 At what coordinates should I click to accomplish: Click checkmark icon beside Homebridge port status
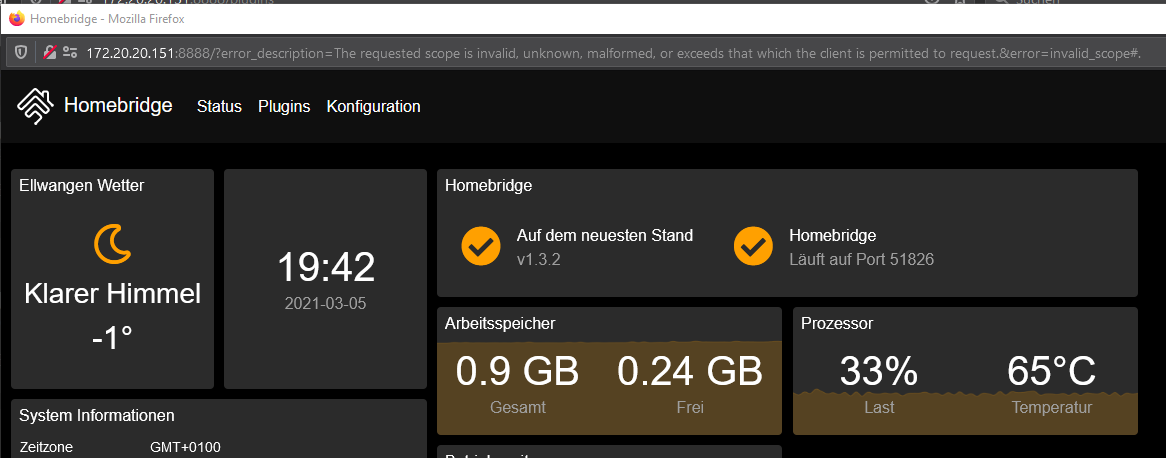point(753,246)
